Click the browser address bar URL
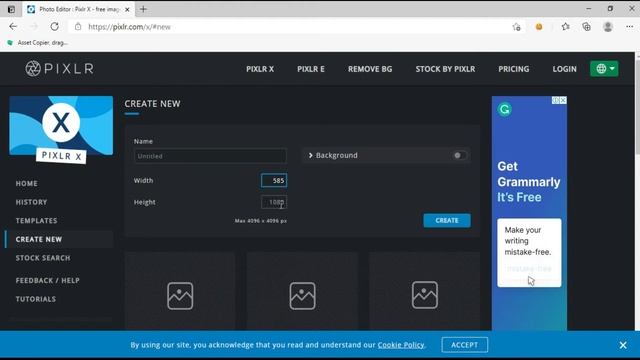640x360 pixels. [x=129, y=27]
